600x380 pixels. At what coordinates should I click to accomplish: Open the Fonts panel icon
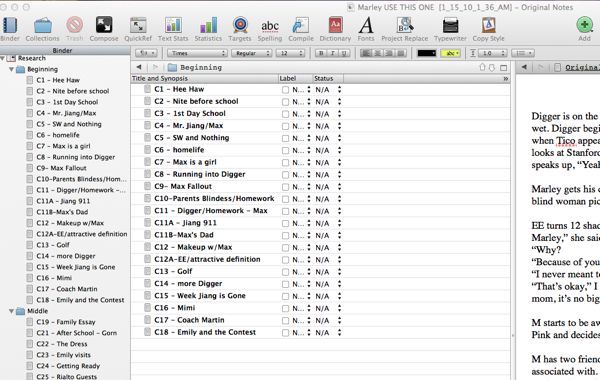(366, 25)
